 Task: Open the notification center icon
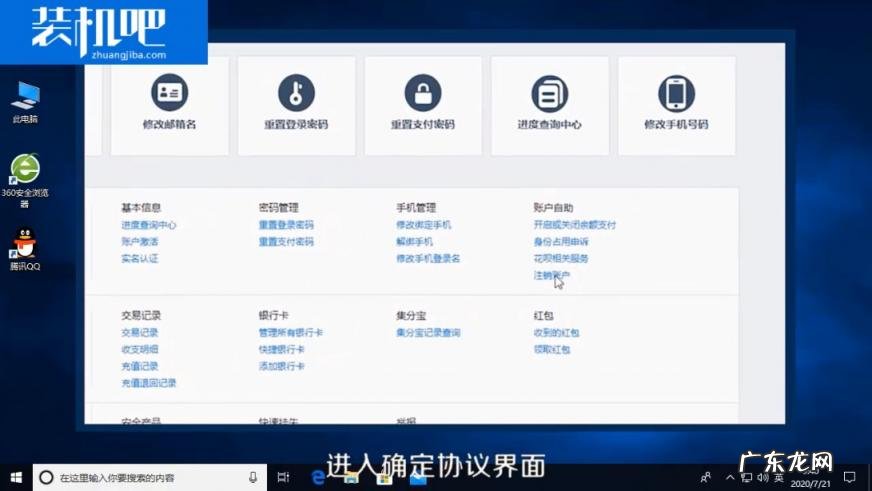tap(850, 477)
